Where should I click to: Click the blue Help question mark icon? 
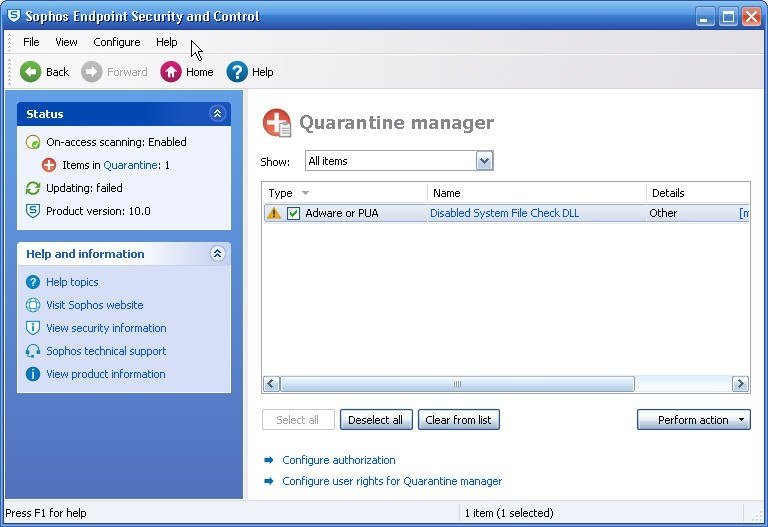237,72
